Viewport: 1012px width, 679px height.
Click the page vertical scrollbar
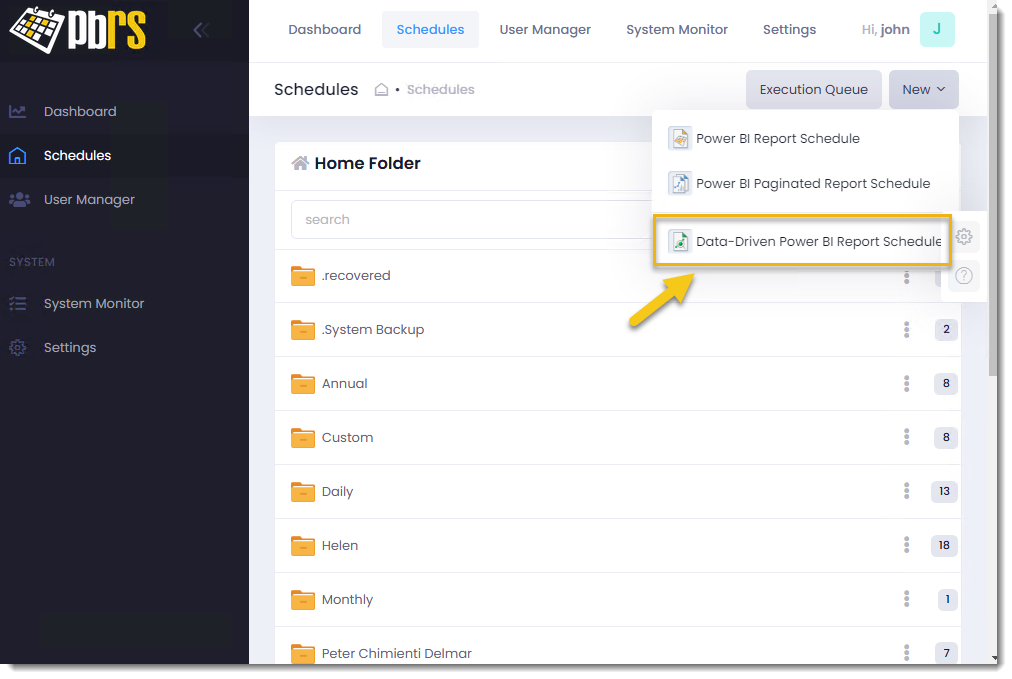[993, 194]
